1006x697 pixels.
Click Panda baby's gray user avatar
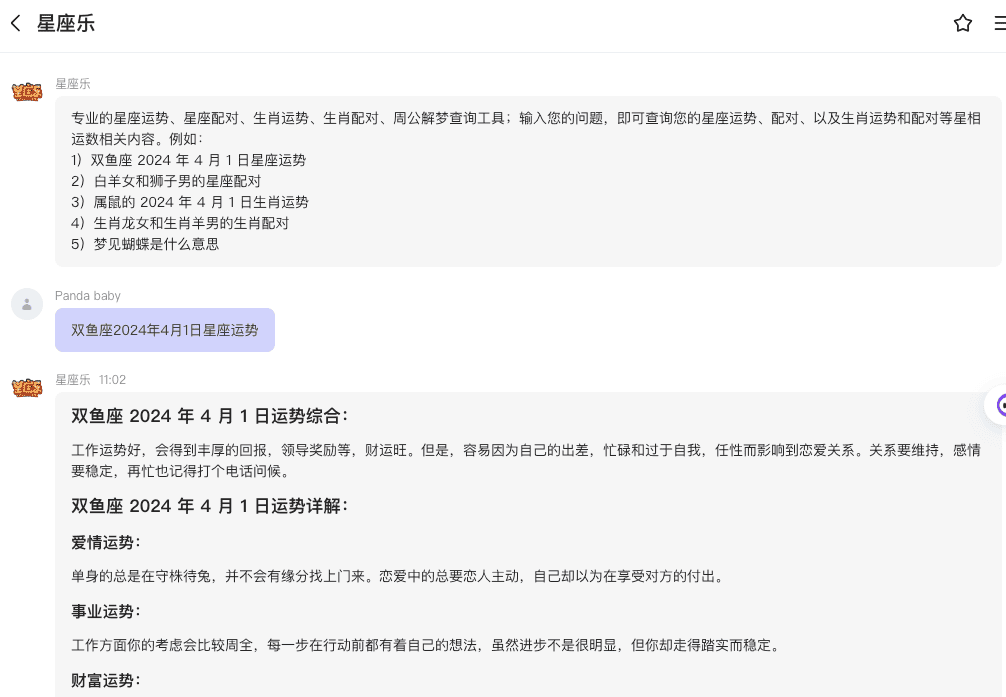[27, 304]
